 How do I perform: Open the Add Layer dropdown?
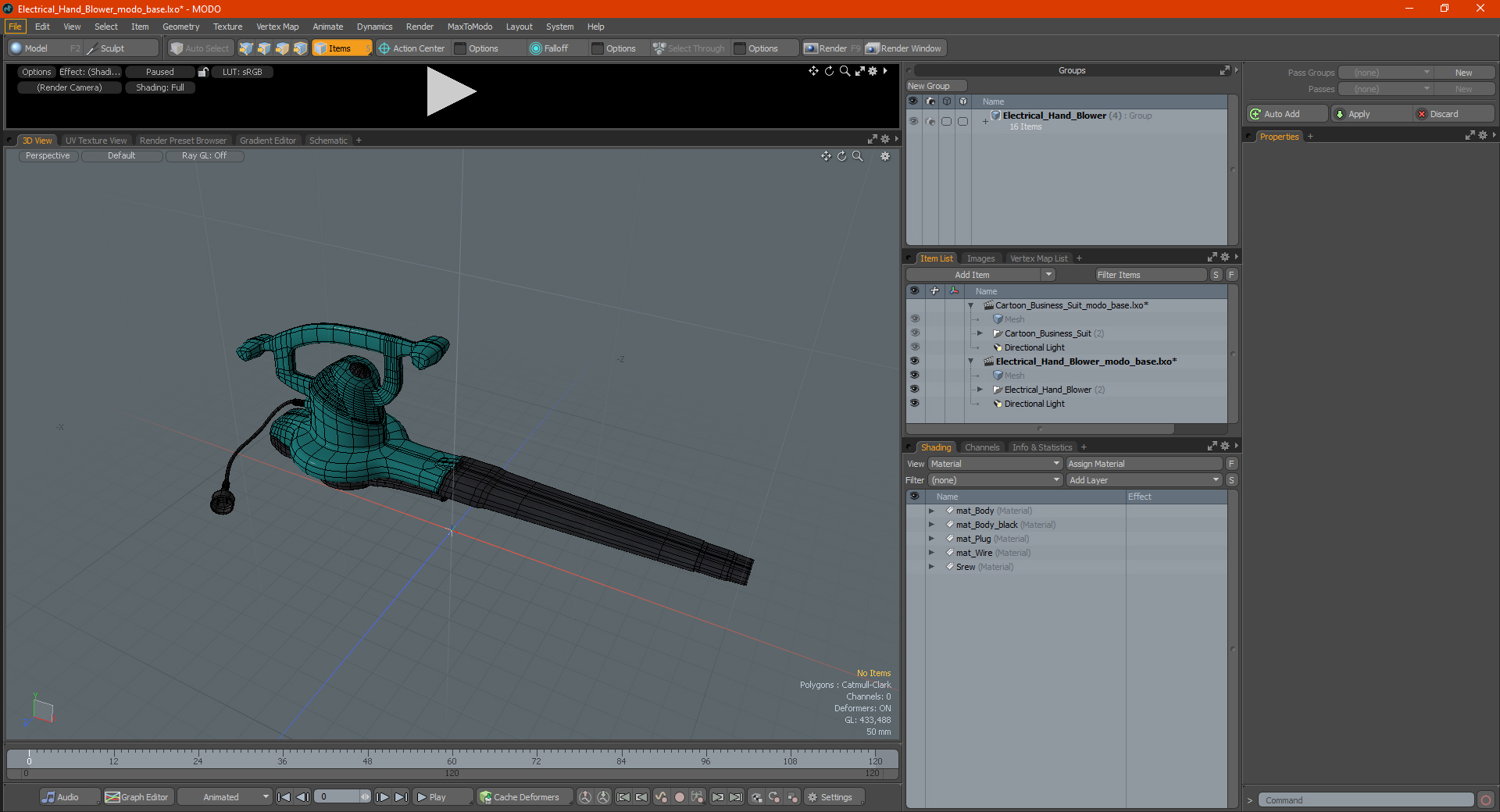[1144, 480]
